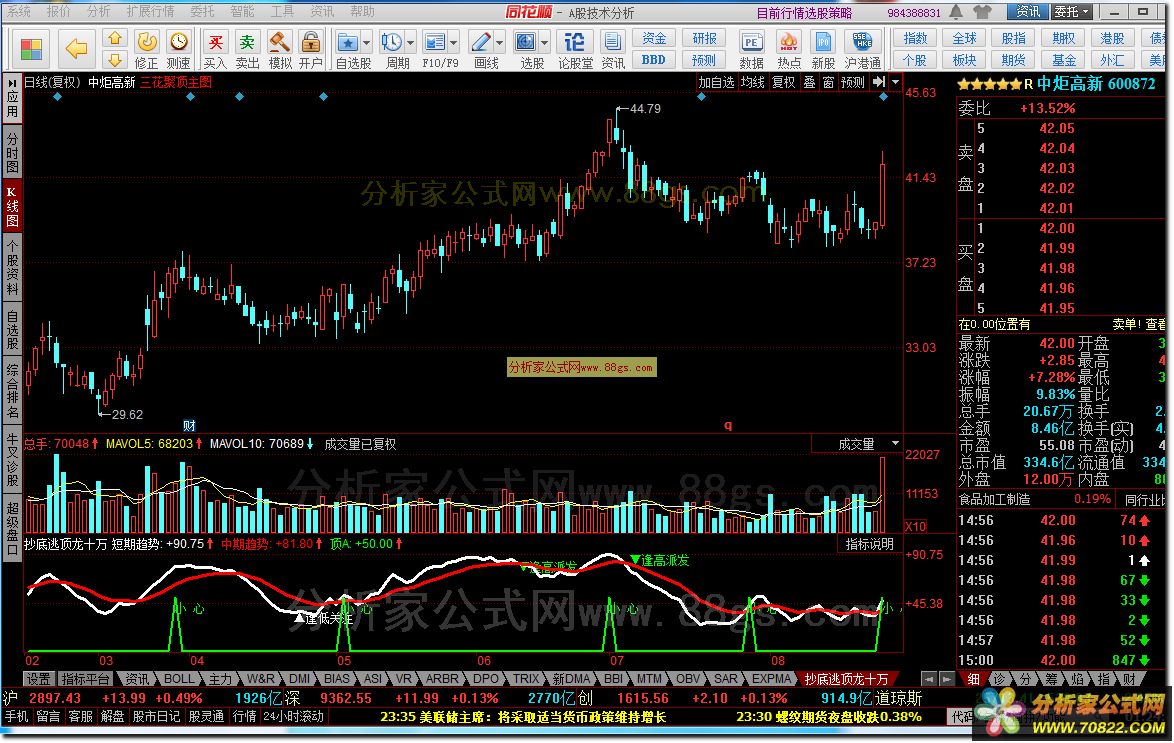Click the 资讯 news document icon

(x=612, y=49)
